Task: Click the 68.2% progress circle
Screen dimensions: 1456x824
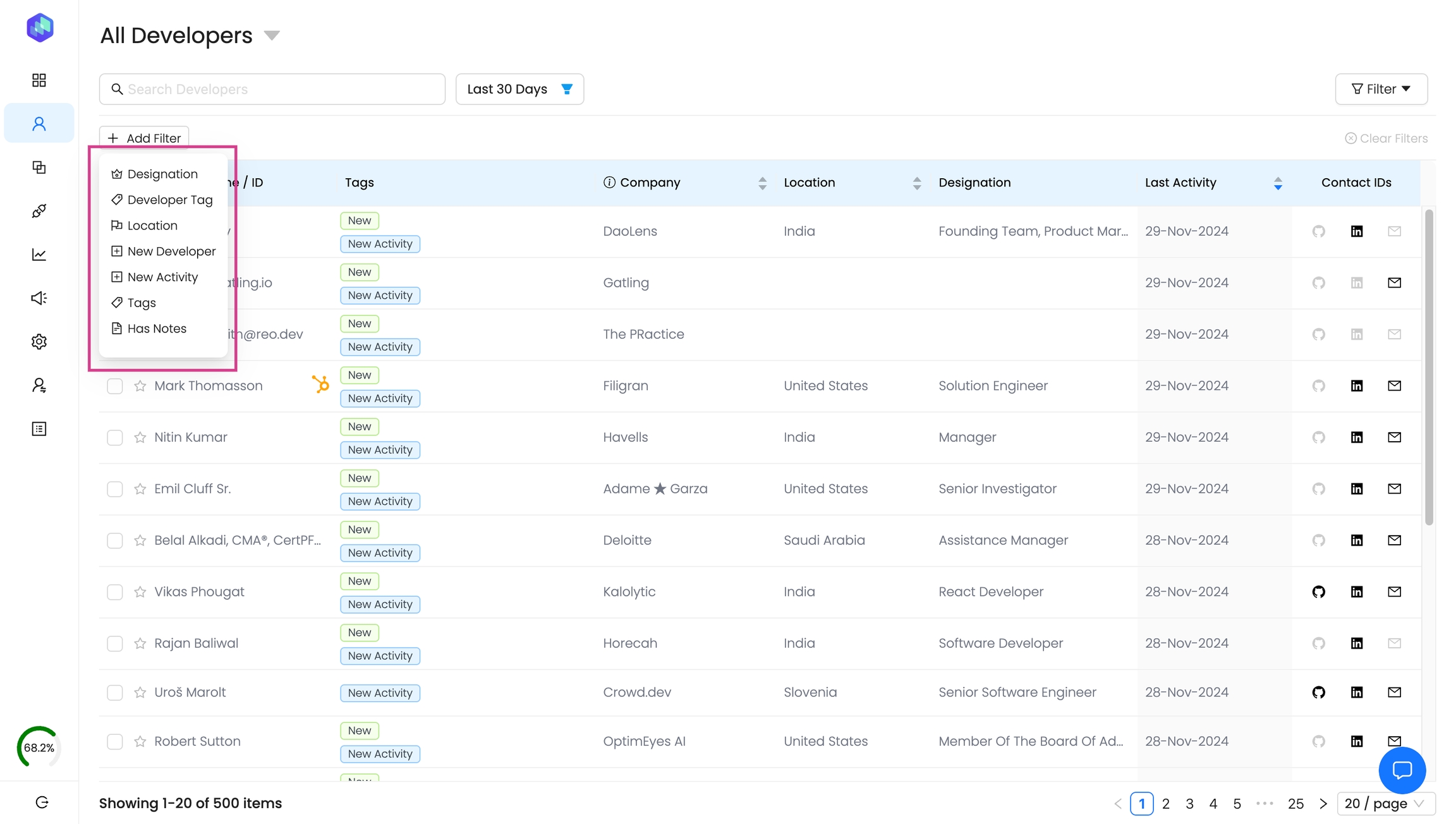Action: coord(39,748)
